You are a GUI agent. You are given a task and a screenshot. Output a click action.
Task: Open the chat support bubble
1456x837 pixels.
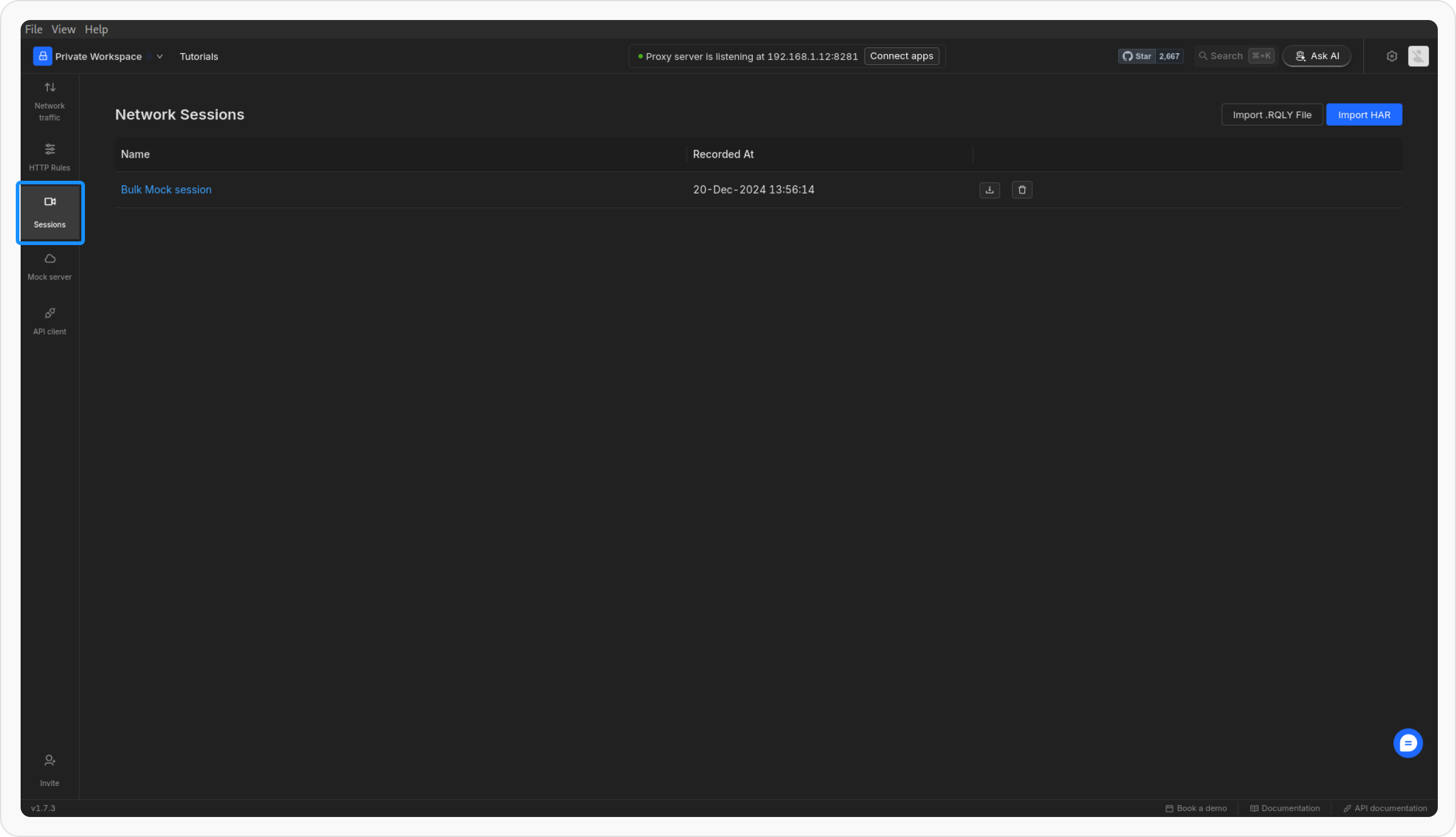[1407, 743]
